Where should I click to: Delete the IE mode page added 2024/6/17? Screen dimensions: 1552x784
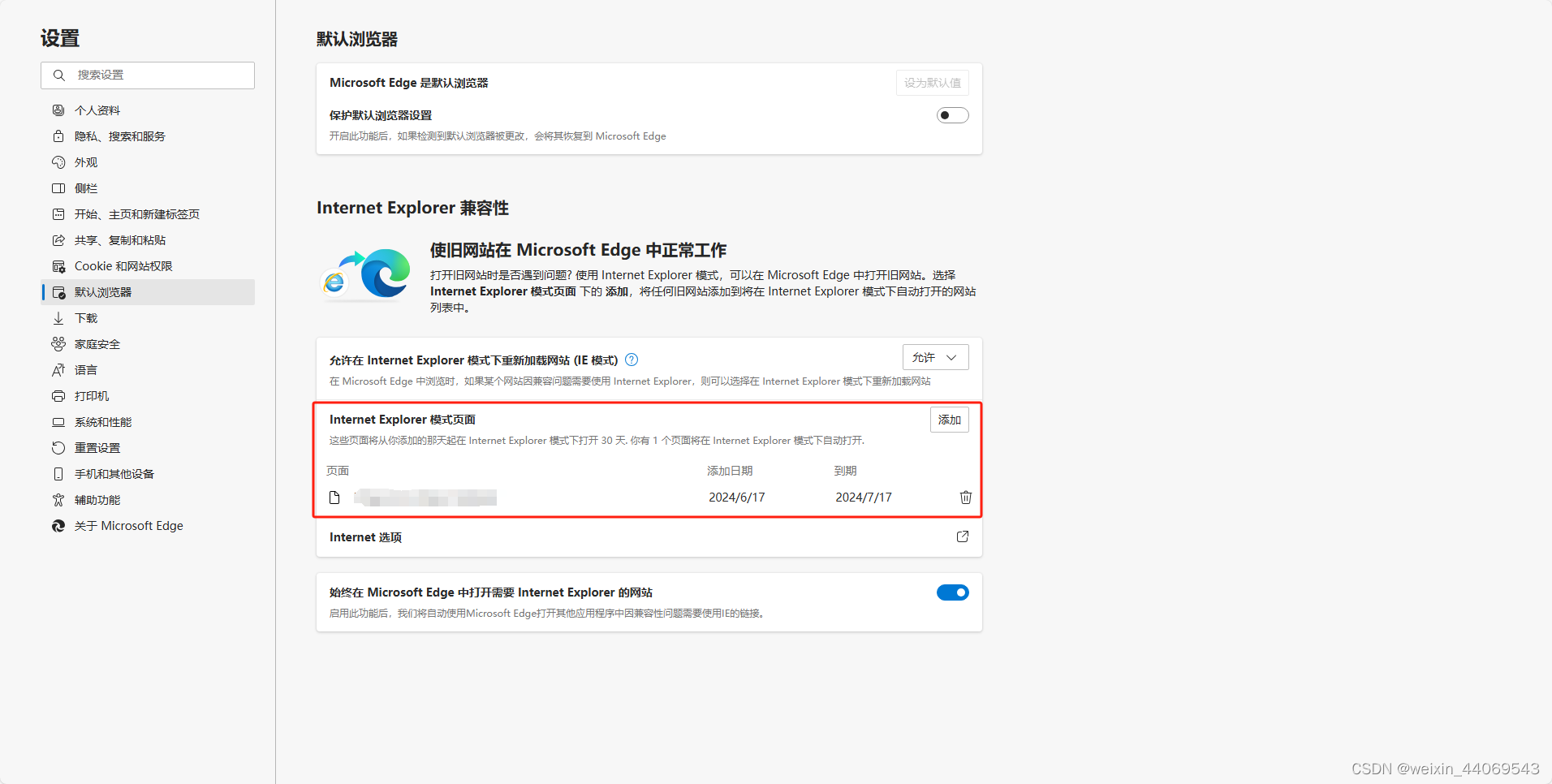click(966, 498)
